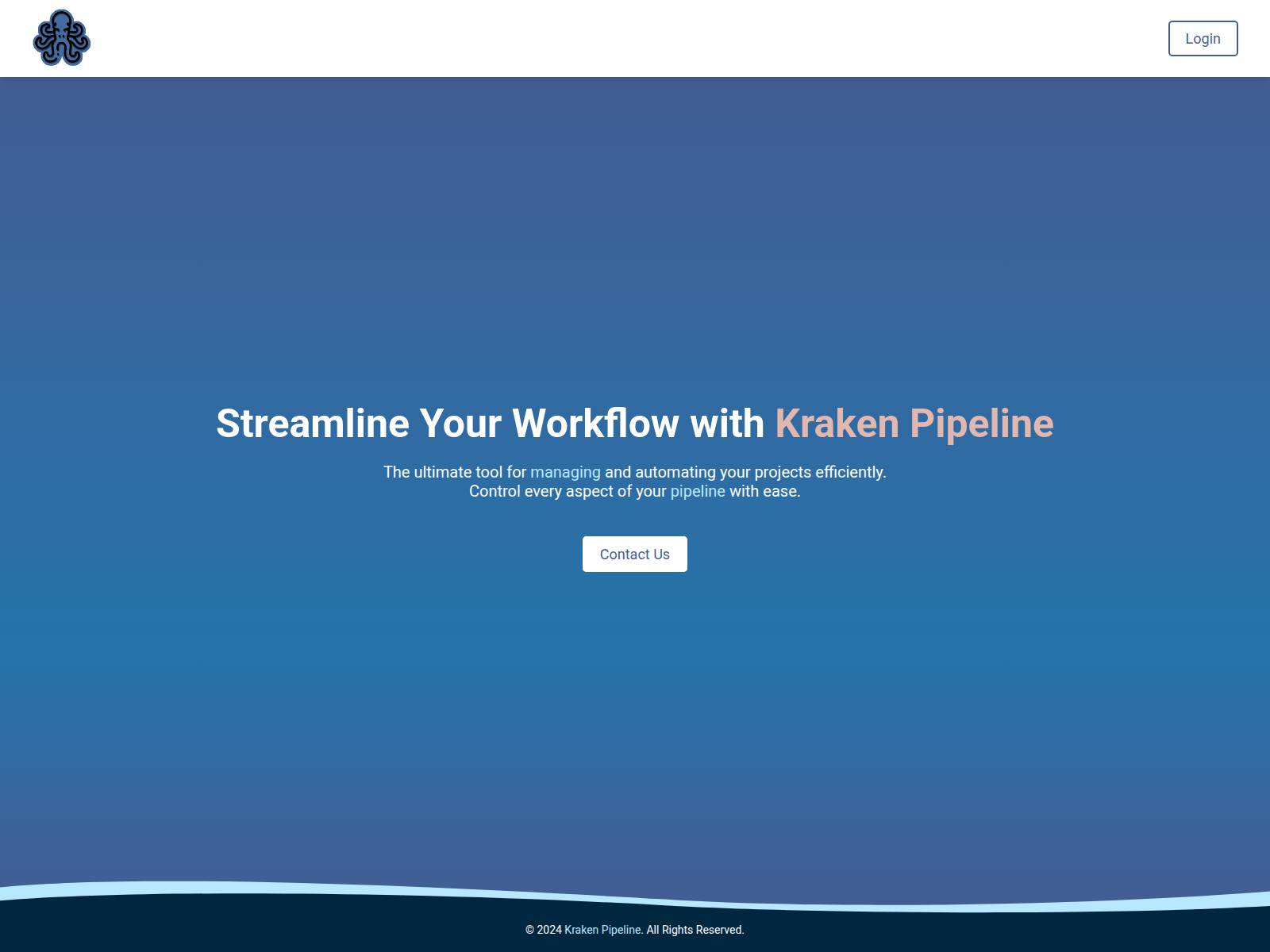Image resolution: width=1270 pixels, height=952 pixels.
Task: Click '© 2024' in the footer
Action: click(x=544, y=930)
